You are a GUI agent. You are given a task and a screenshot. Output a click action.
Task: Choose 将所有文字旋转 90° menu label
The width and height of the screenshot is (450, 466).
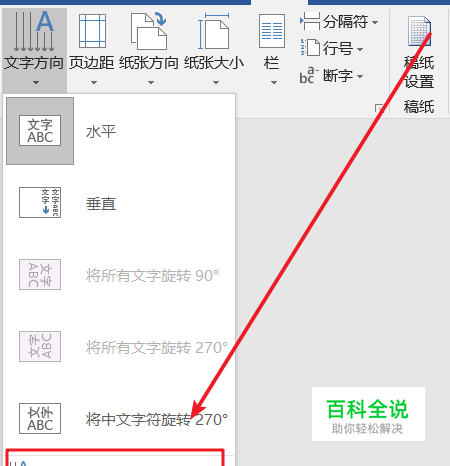coord(152,276)
